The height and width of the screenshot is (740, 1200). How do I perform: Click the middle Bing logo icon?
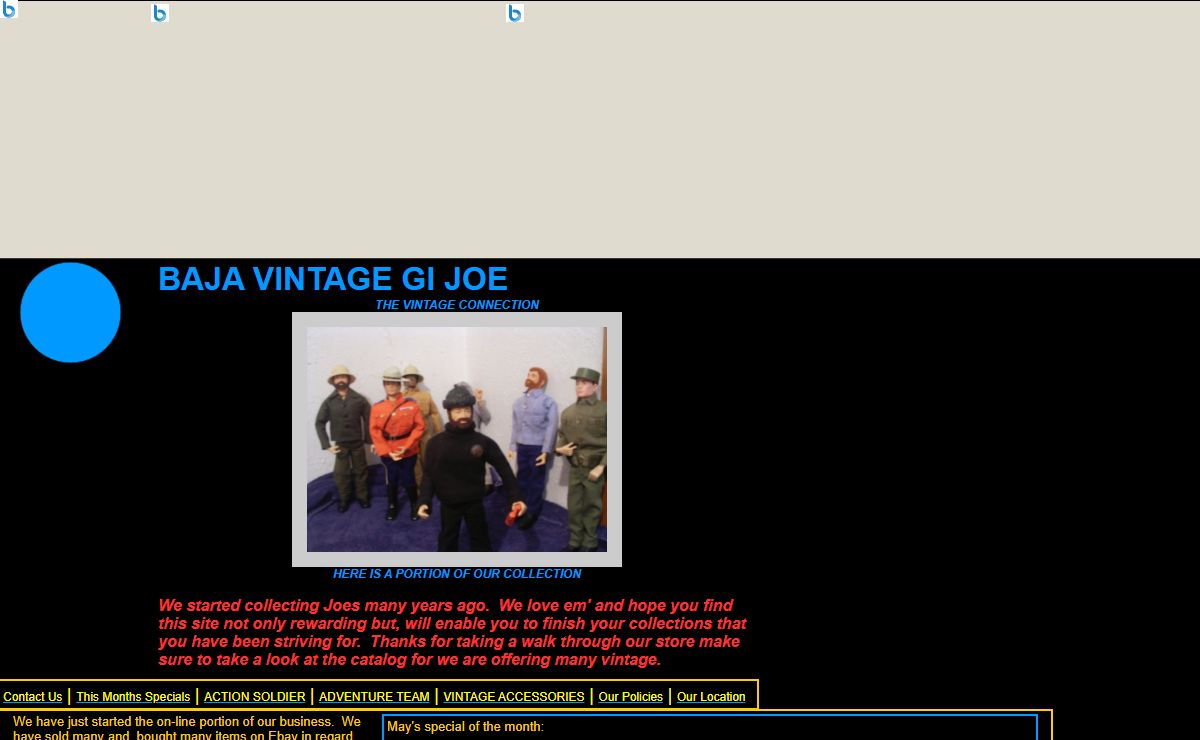click(160, 13)
